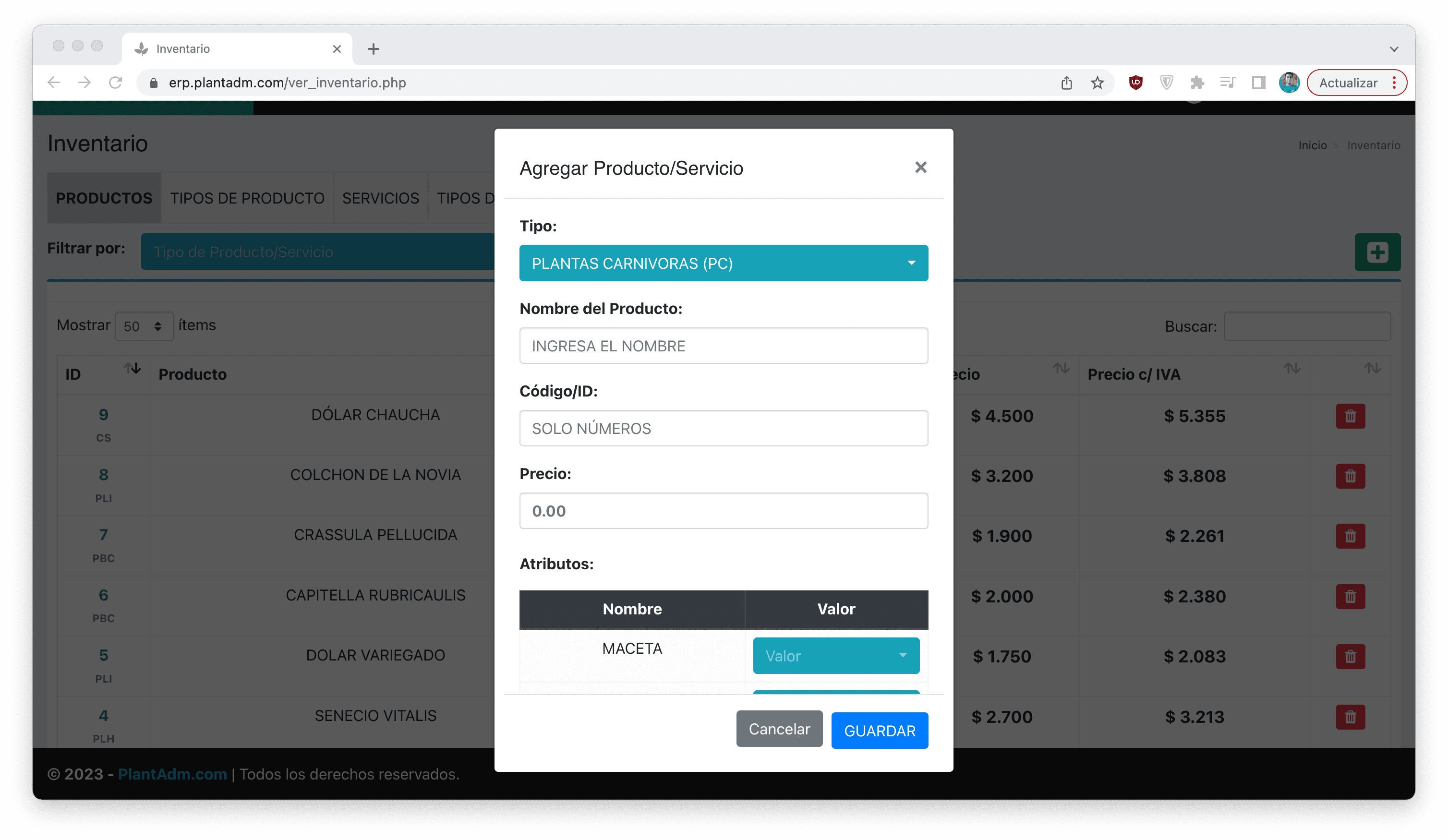Click the uBlock Origin extension icon
This screenshot has height=840, width=1448.
pyautogui.click(x=1135, y=83)
